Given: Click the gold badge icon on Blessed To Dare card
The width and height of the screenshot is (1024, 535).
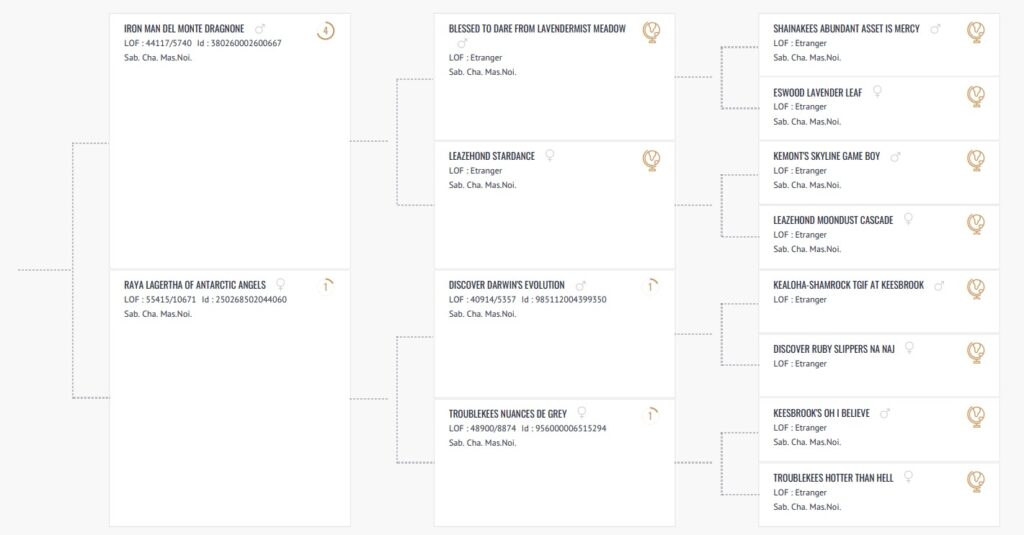Looking at the screenshot, I should (651, 31).
